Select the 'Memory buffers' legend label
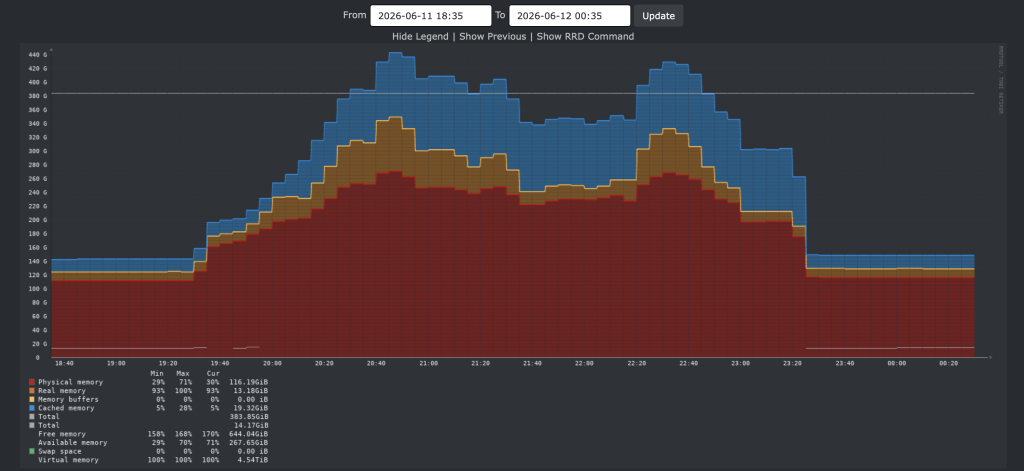1024x471 pixels. point(68,399)
